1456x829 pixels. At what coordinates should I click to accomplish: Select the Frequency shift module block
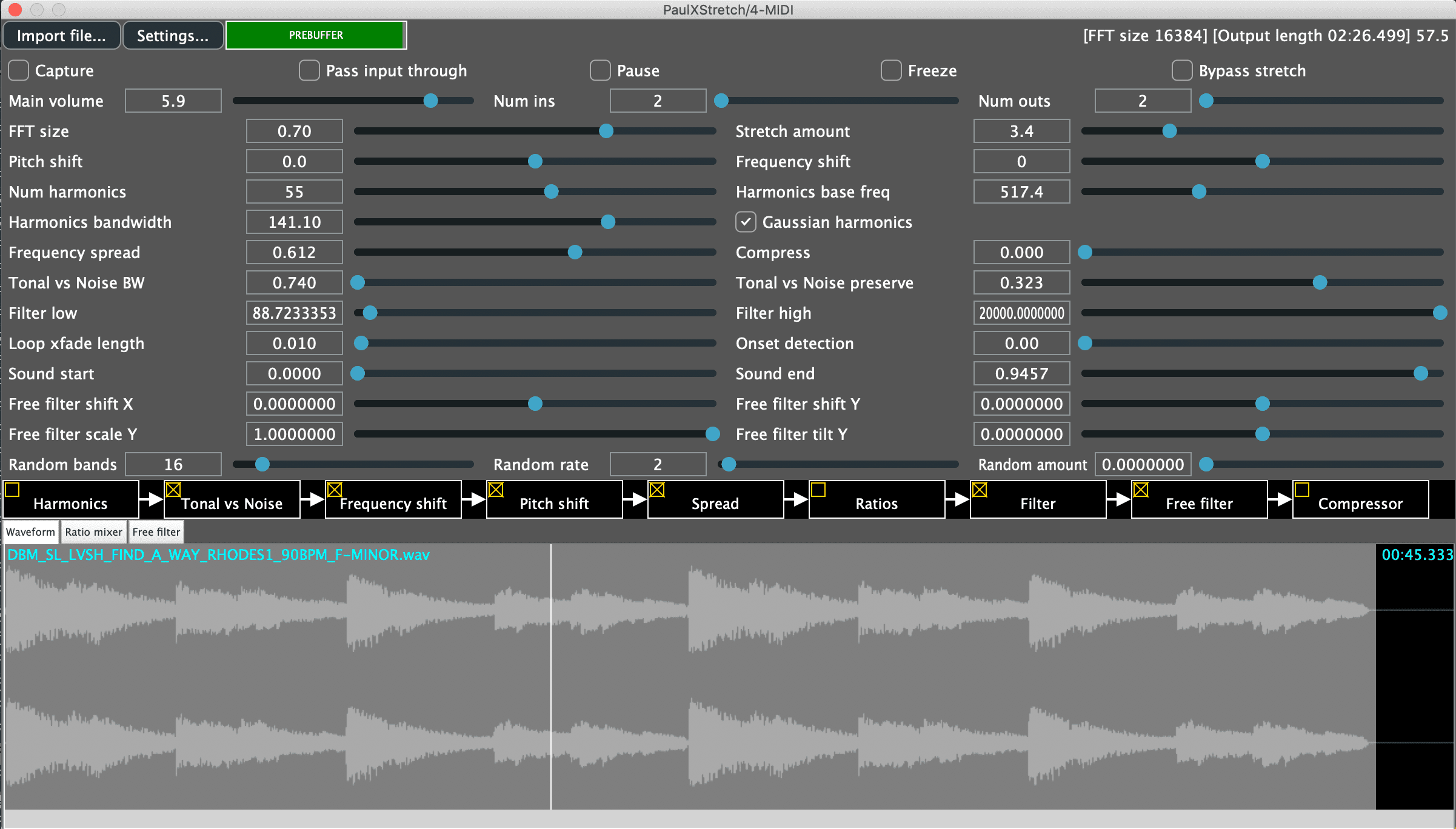(x=393, y=500)
